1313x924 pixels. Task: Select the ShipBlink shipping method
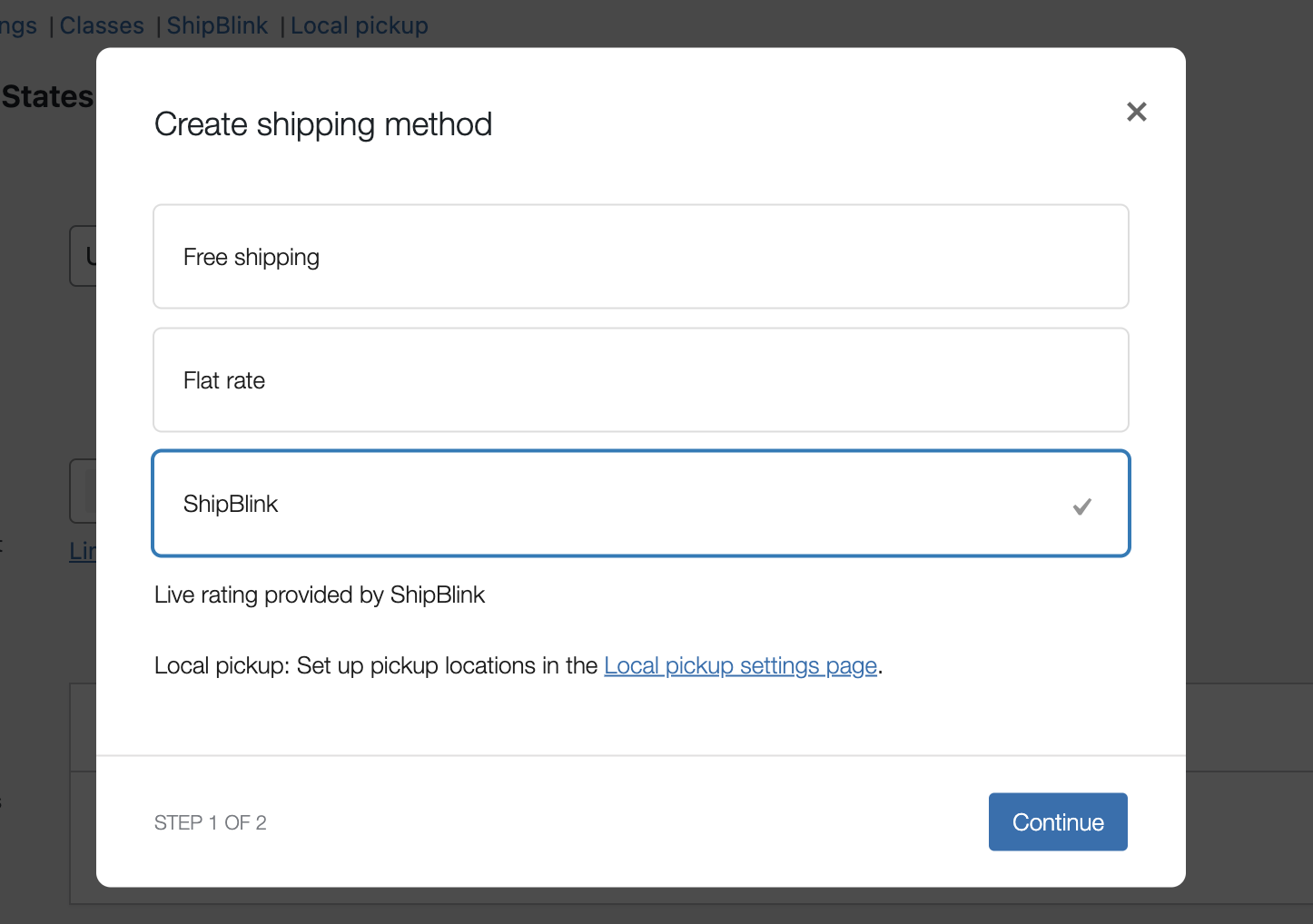641,504
